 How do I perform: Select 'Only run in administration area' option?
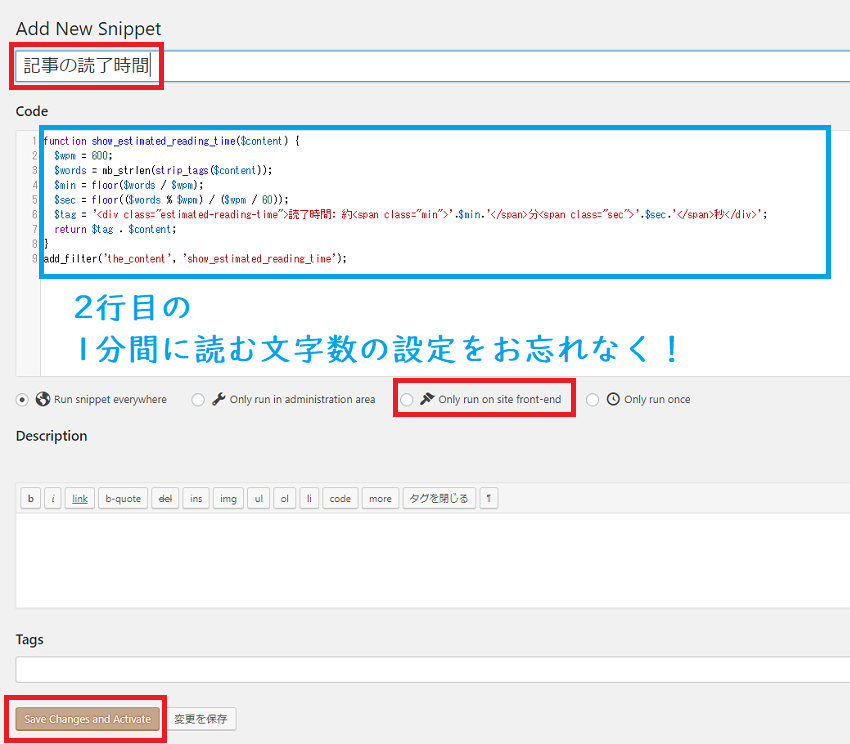coord(198,399)
